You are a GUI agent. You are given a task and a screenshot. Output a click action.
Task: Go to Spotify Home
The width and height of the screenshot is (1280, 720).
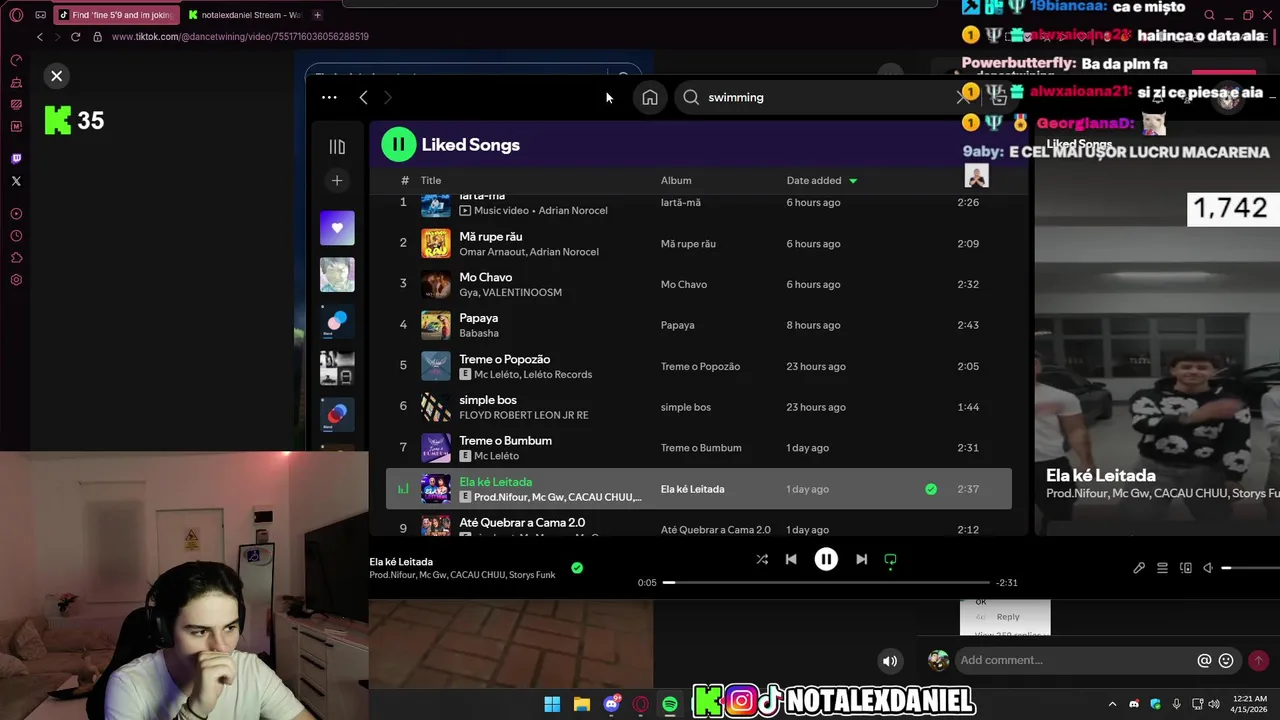650,97
